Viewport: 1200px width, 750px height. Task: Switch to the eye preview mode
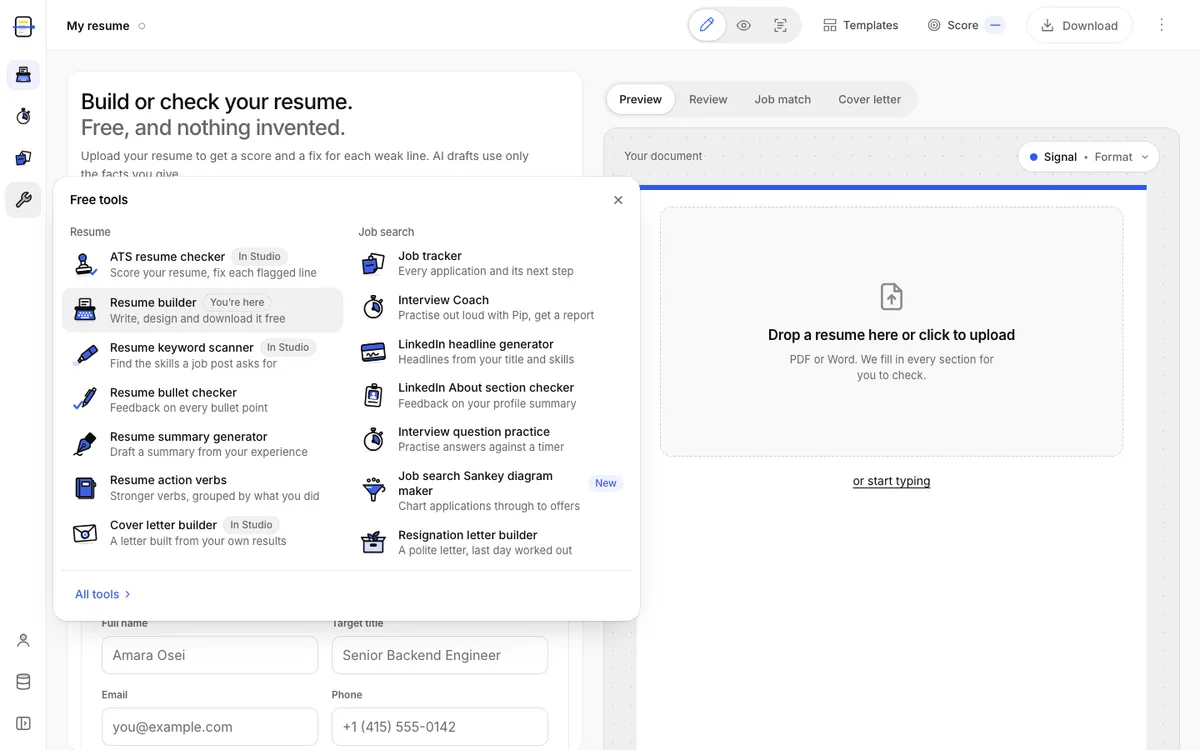click(x=744, y=25)
